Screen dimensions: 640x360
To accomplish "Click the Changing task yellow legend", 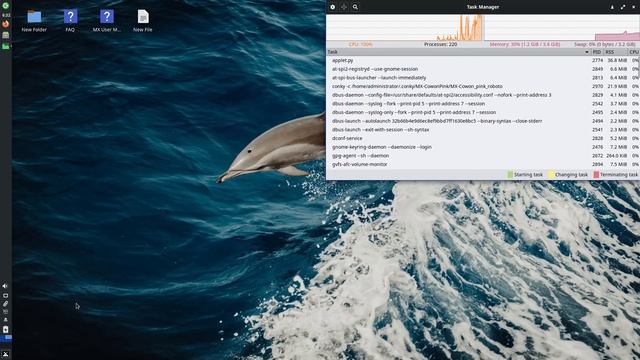I will click(x=568, y=175).
